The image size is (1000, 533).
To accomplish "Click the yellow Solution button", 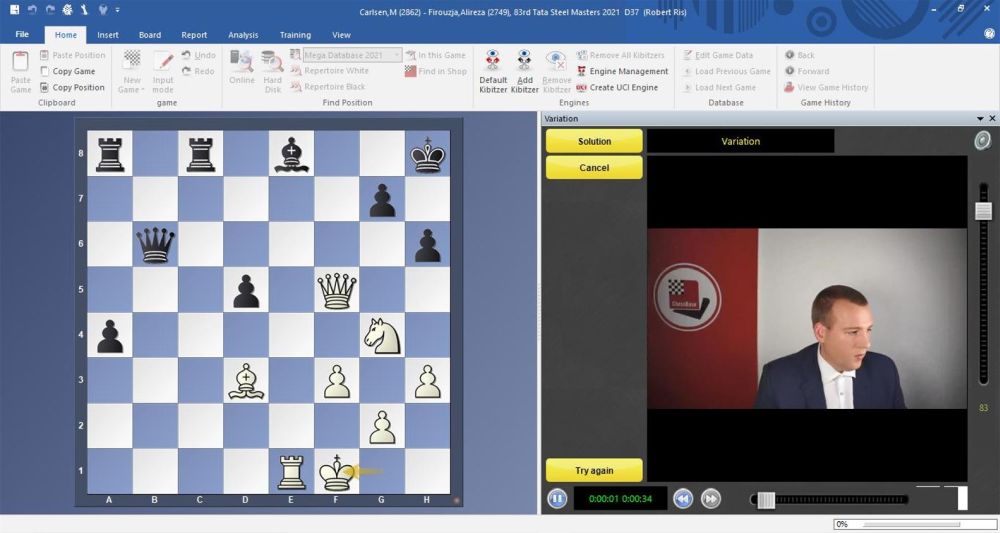I will tap(594, 141).
